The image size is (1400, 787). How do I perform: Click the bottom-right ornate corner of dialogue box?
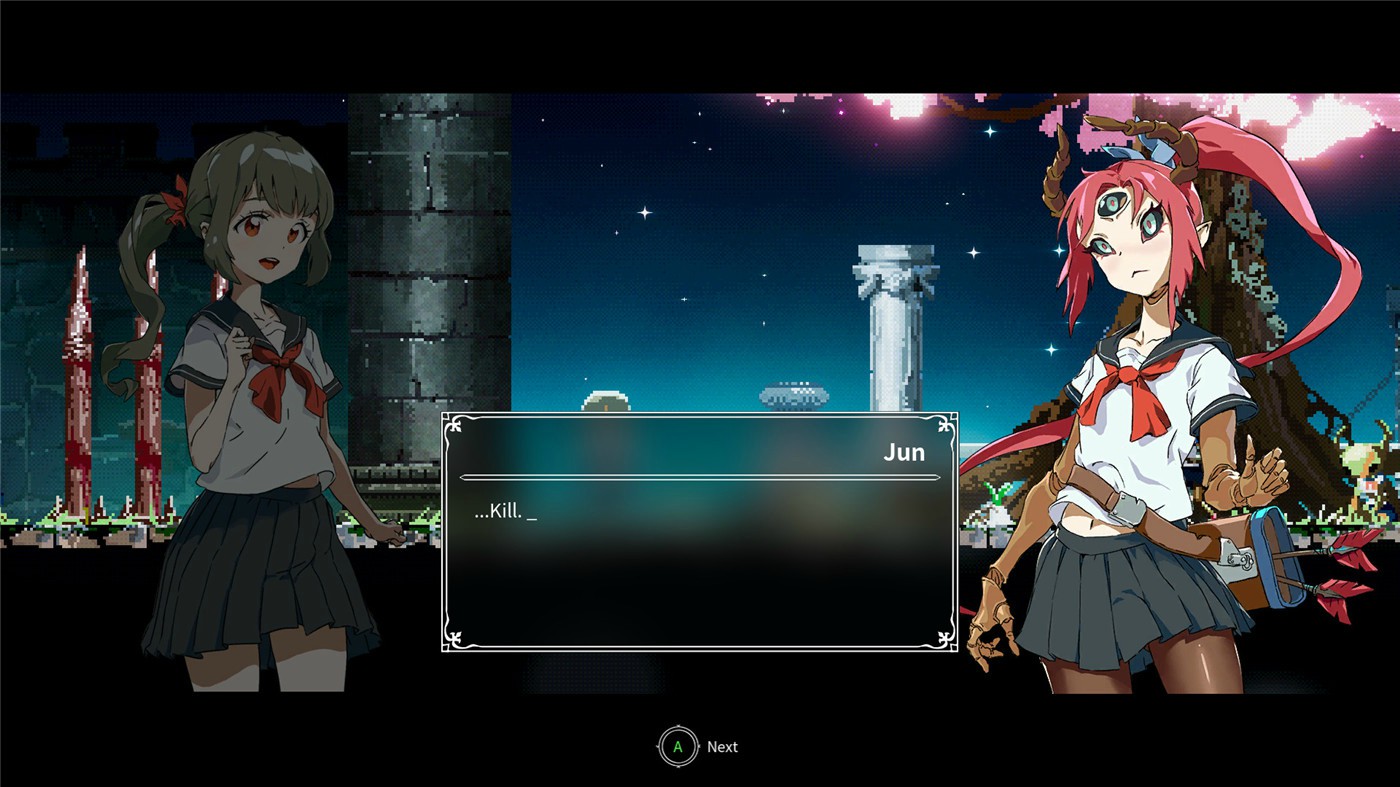[945, 639]
